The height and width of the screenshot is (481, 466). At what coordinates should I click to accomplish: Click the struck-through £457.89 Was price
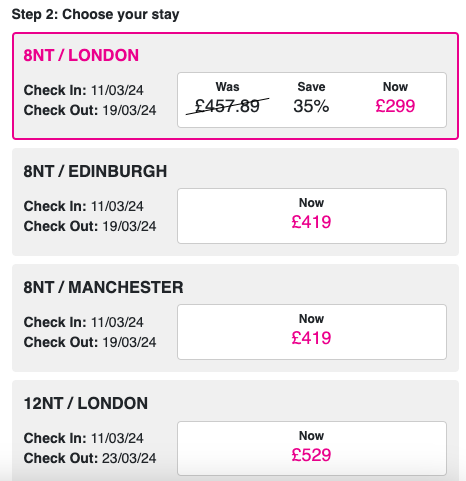click(227, 106)
